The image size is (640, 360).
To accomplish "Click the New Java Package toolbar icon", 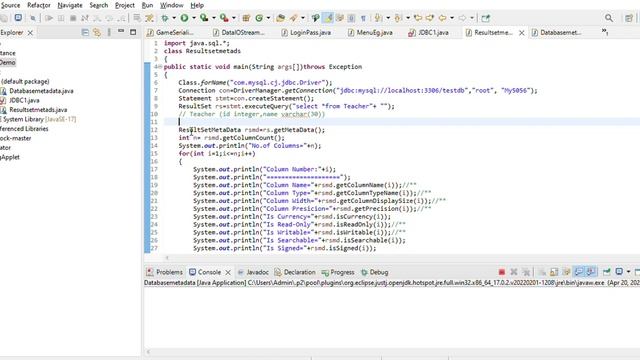I will 246,18.
